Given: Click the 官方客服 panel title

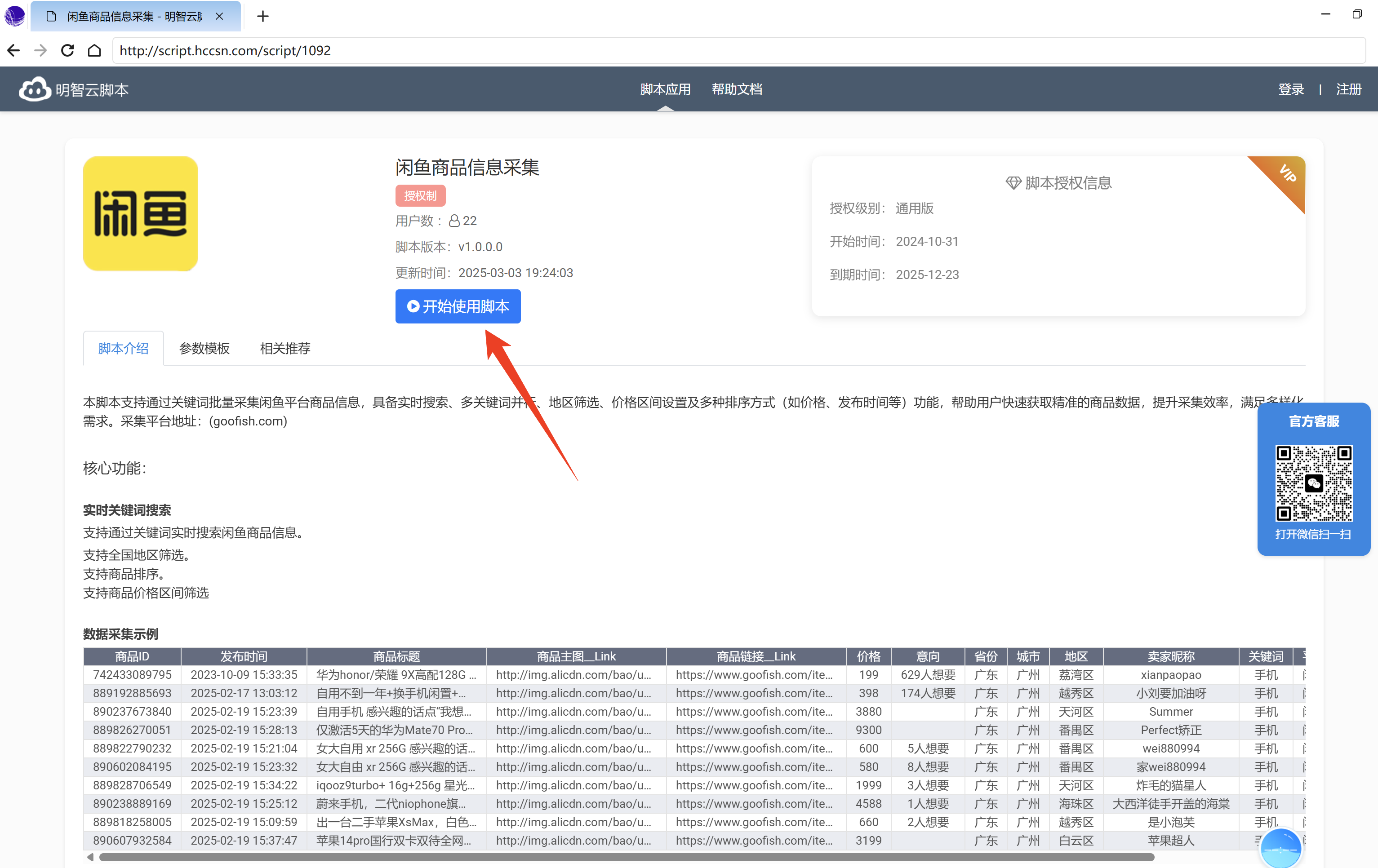Looking at the screenshot, I should [1313, 421].
